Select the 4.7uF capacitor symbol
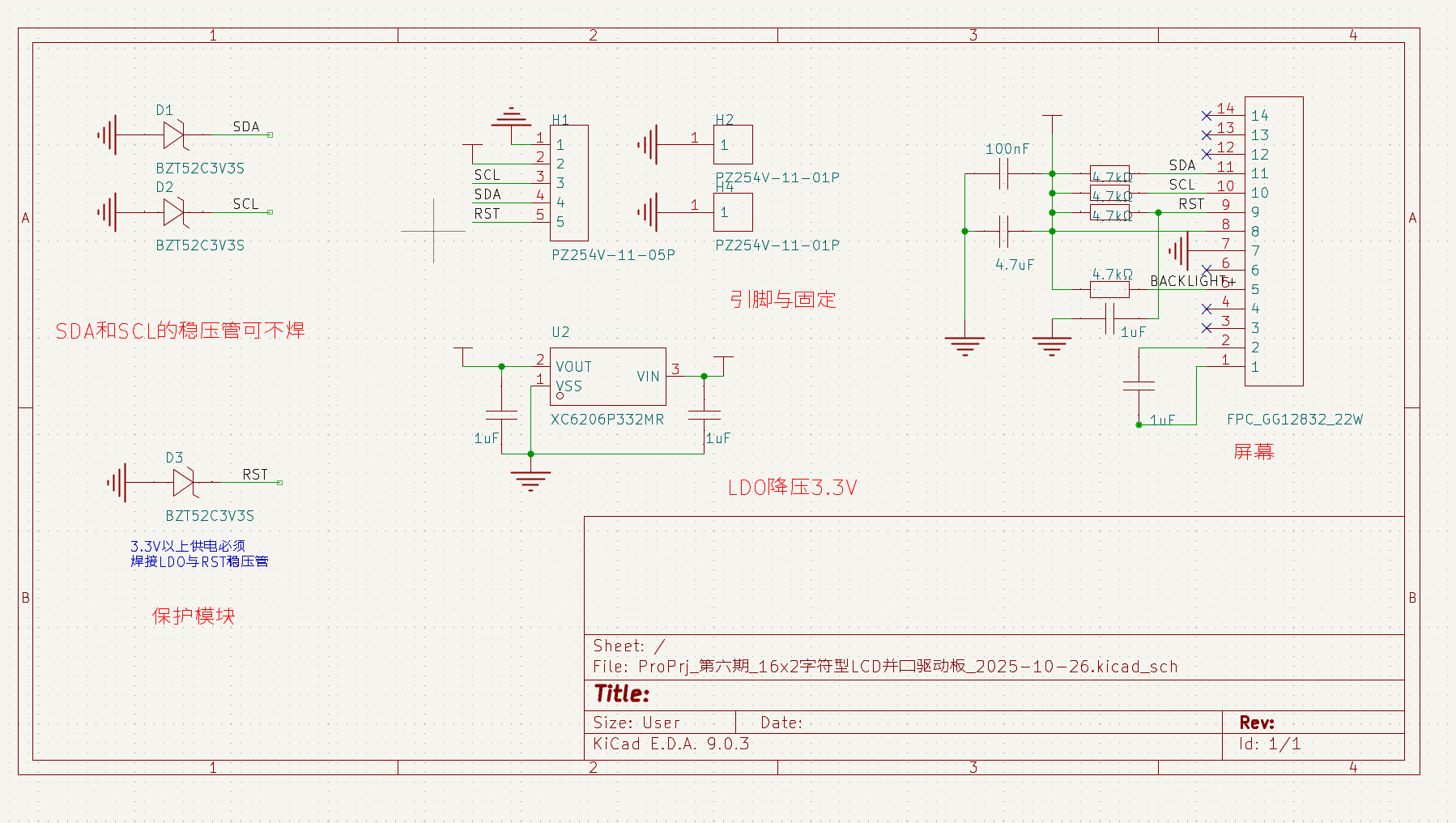This screenshot has width=1456, height=823. click(x=1004, y=232)
